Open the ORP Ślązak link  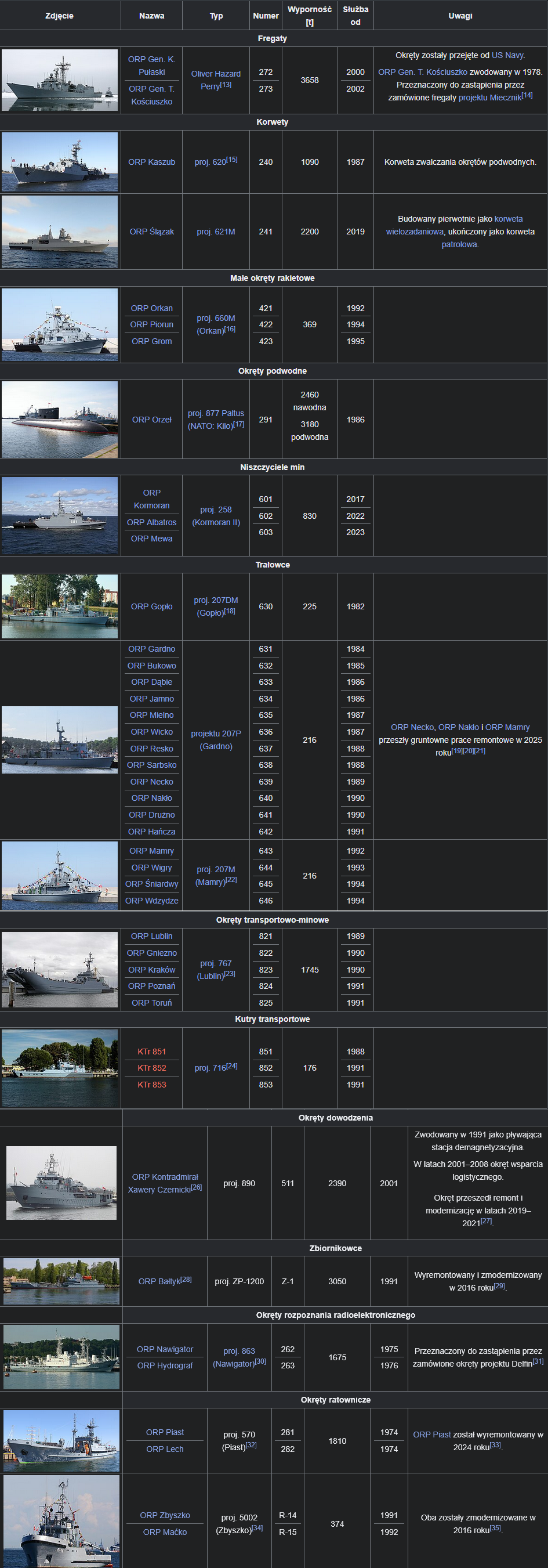pos(151,232)
